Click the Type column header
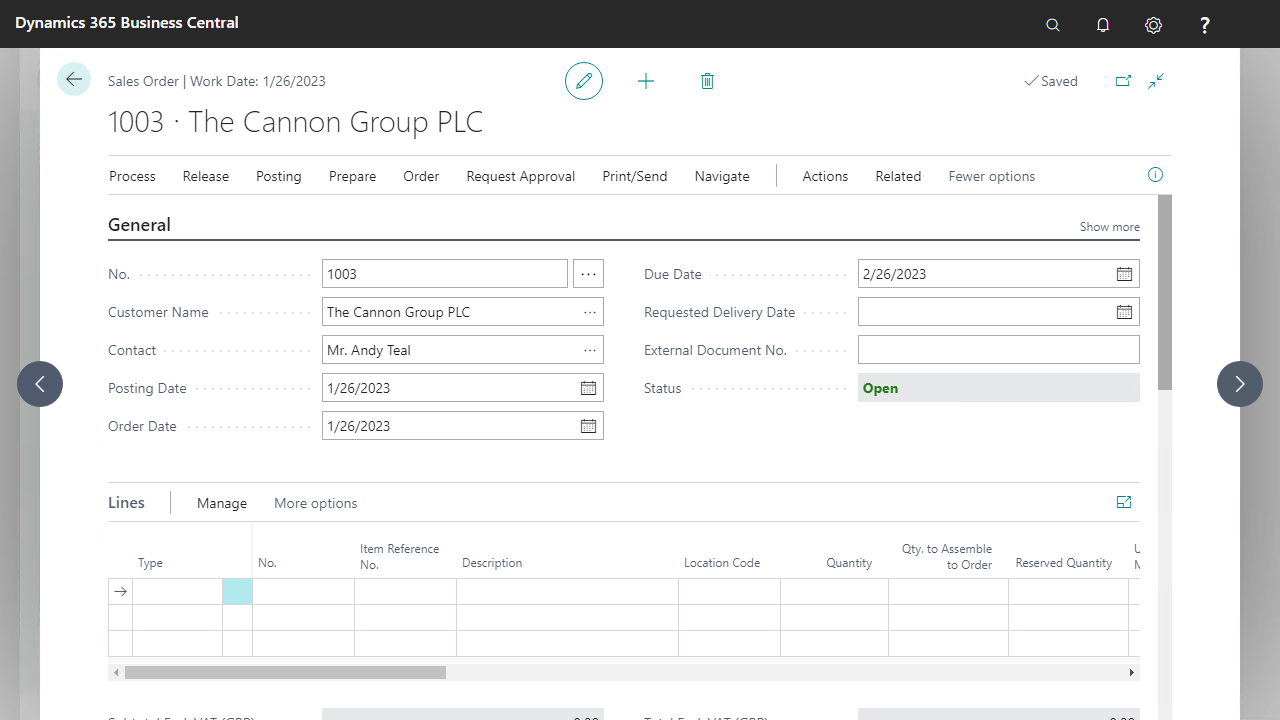This screenshot has width=1280, height=720. pos(150,563)
